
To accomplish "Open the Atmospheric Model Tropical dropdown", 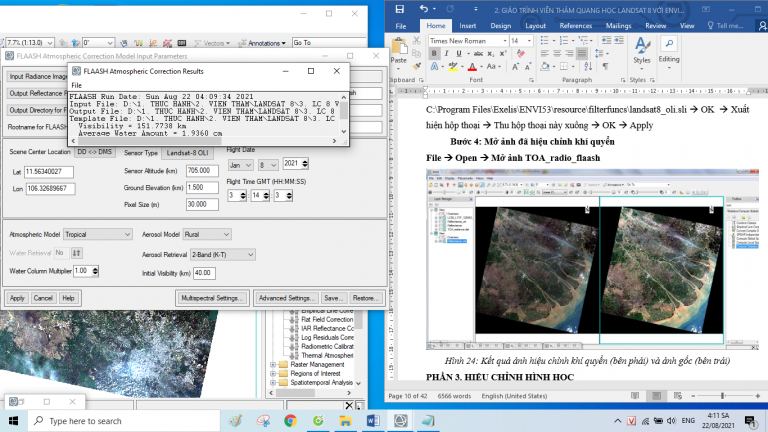I will click(x=98, y=234).
